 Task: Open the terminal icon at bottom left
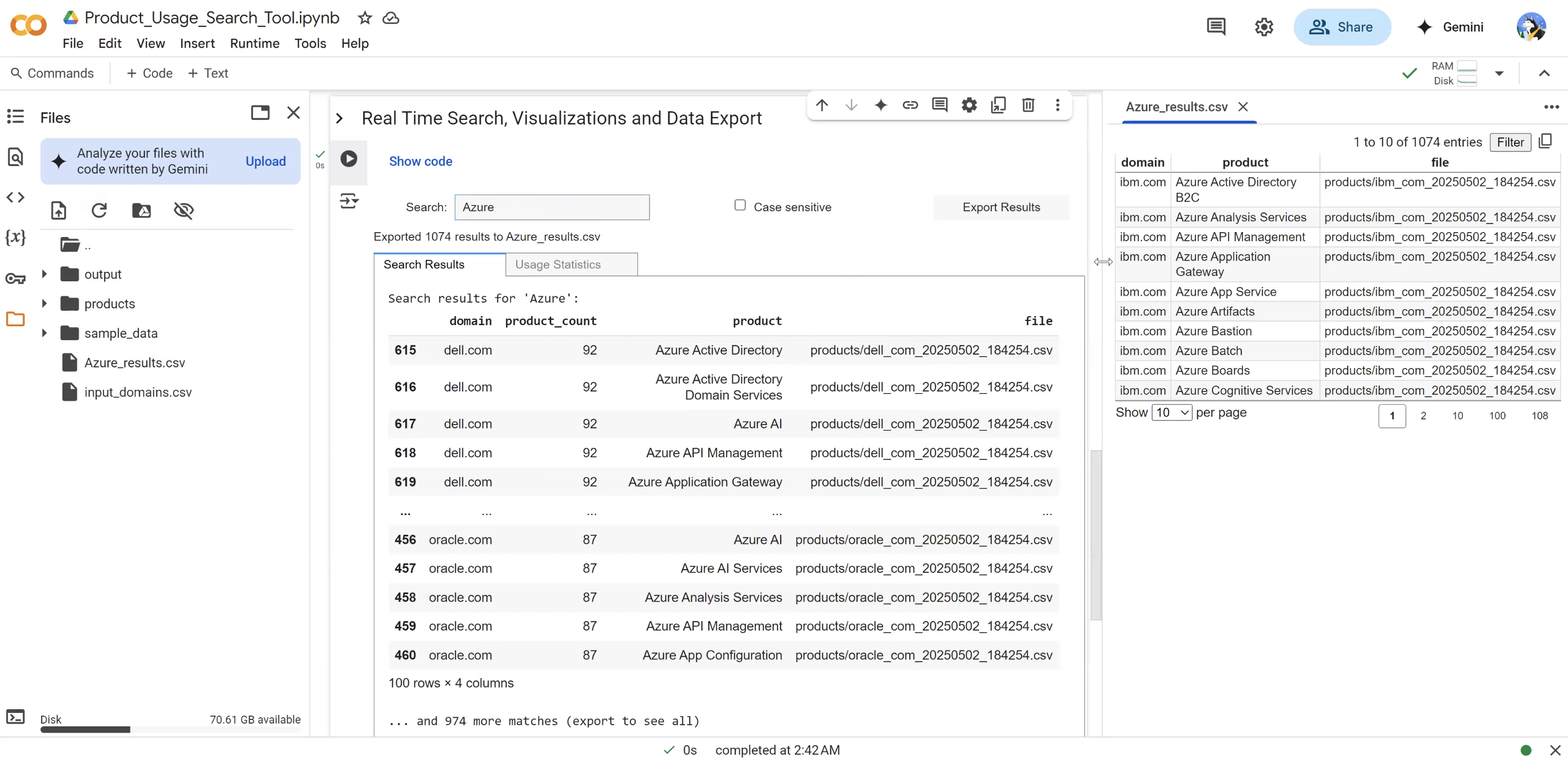coord(15,716)
